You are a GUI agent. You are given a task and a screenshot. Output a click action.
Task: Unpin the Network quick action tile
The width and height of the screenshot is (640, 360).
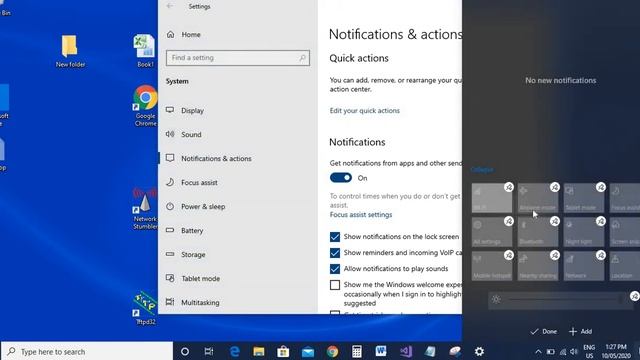601,255
